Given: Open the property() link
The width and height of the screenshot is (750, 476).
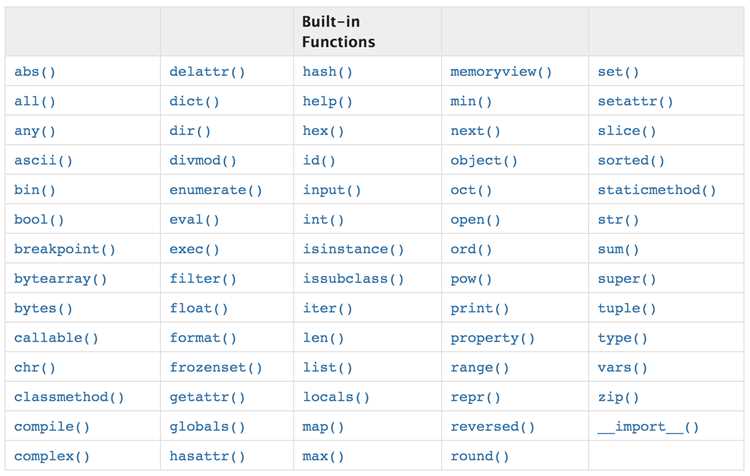Looking at the screenshot, I should click(x=492, y=338).
